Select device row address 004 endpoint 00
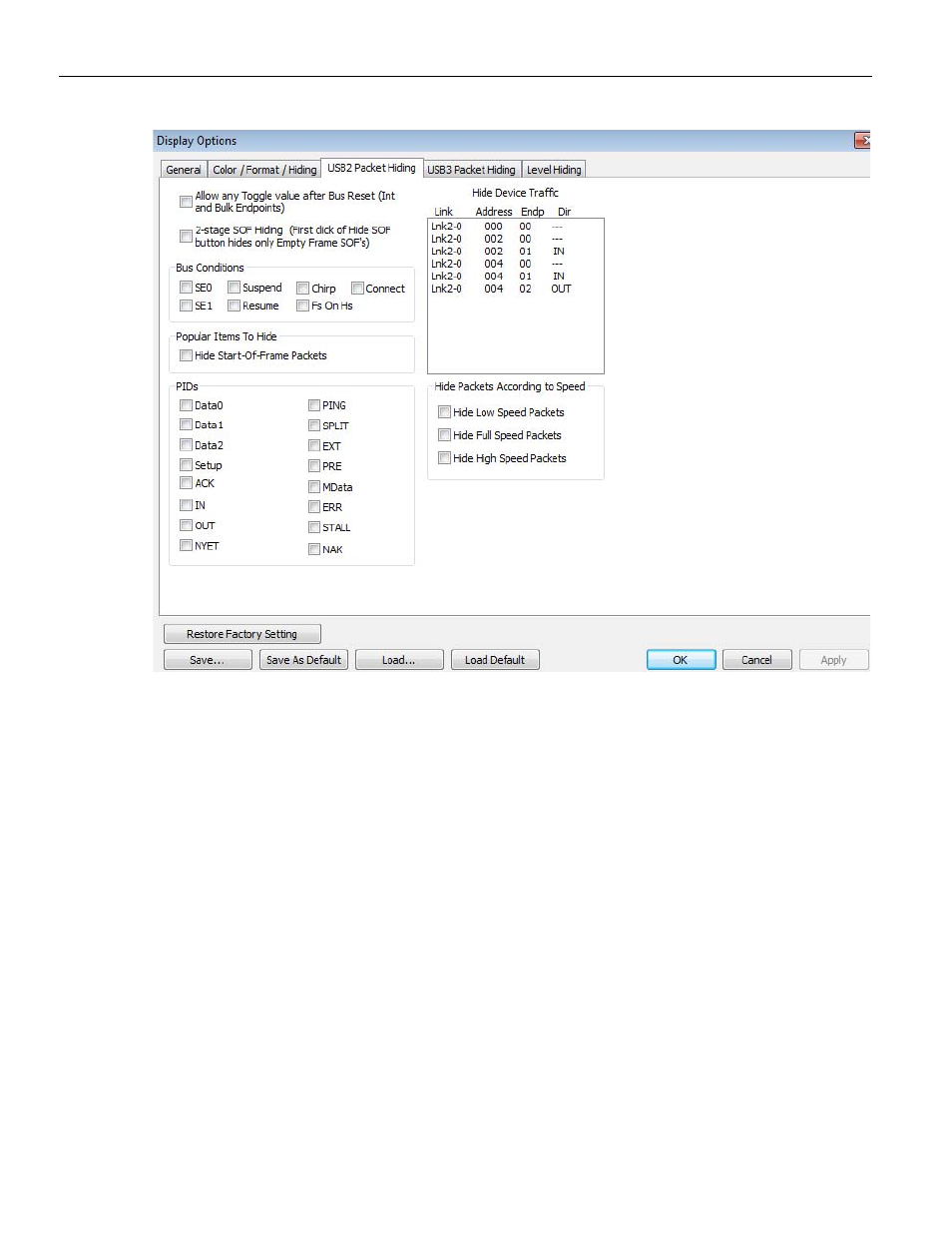The image size is (952, 1233). click(x=515, y=264)
